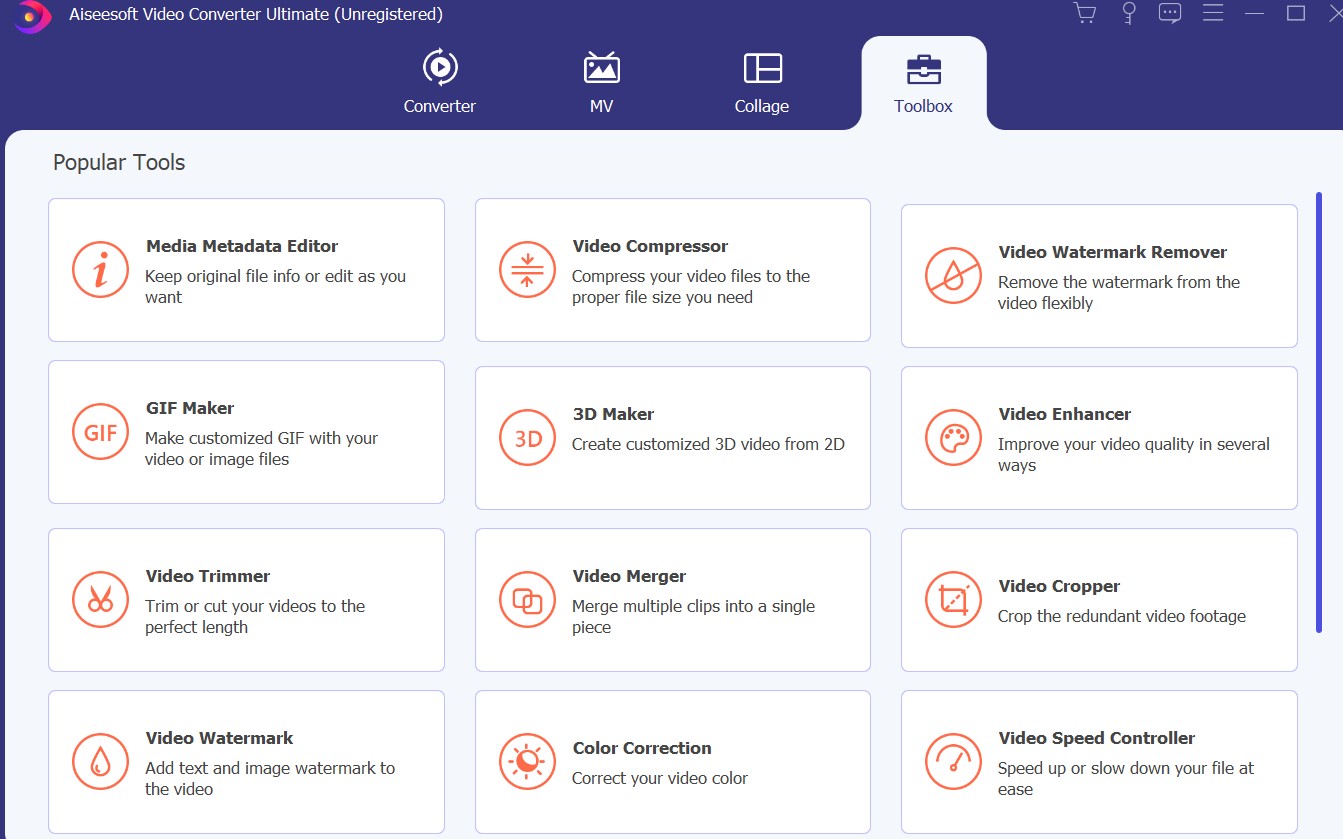This screenshot has width=1343, height=839.
Task: Switch to the Collage tab
Action: point(762,82)
